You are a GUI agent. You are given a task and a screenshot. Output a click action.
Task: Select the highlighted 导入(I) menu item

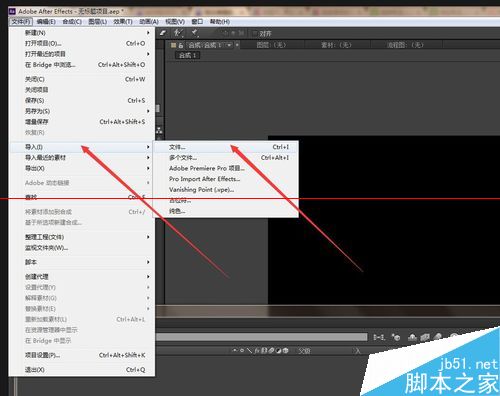click(x=82, y=147)
